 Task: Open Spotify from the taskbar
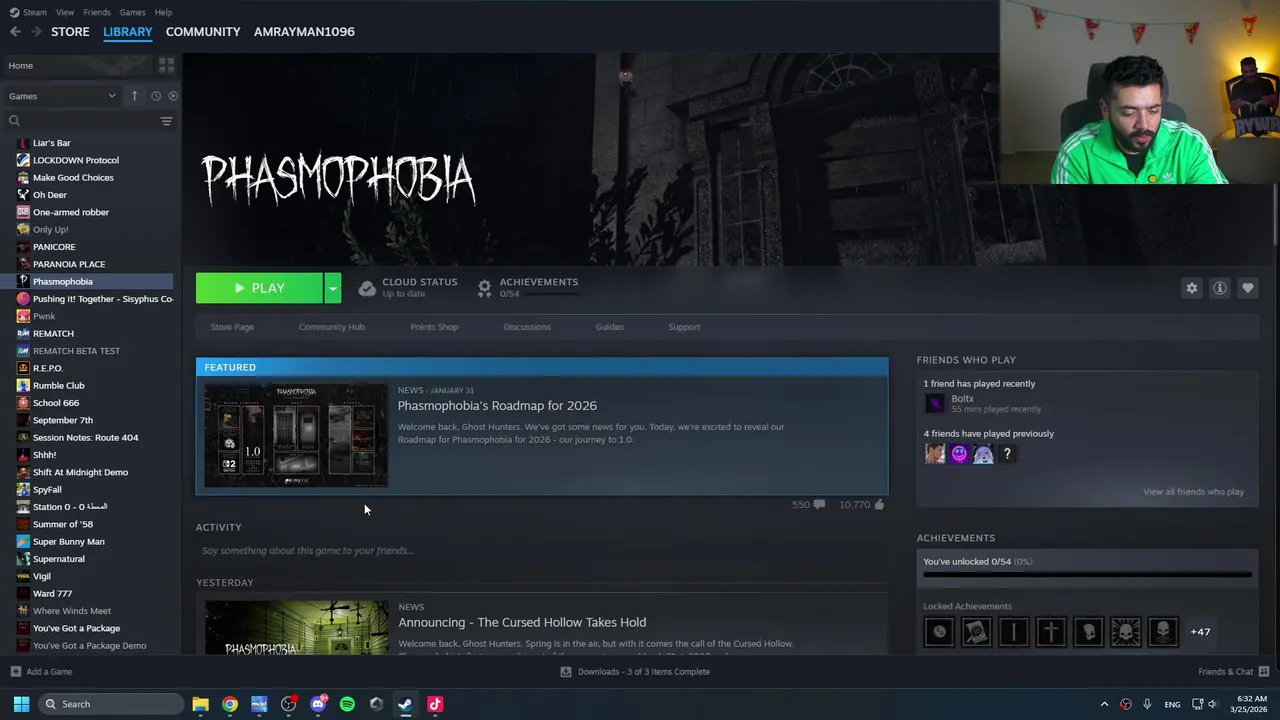(x=347, y=704)
